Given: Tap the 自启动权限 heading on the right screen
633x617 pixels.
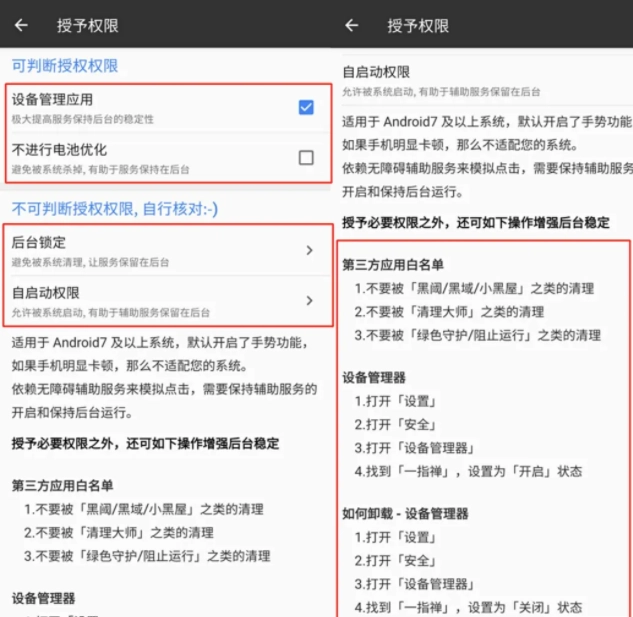Looking at the screenshot, I should point(376,72).
